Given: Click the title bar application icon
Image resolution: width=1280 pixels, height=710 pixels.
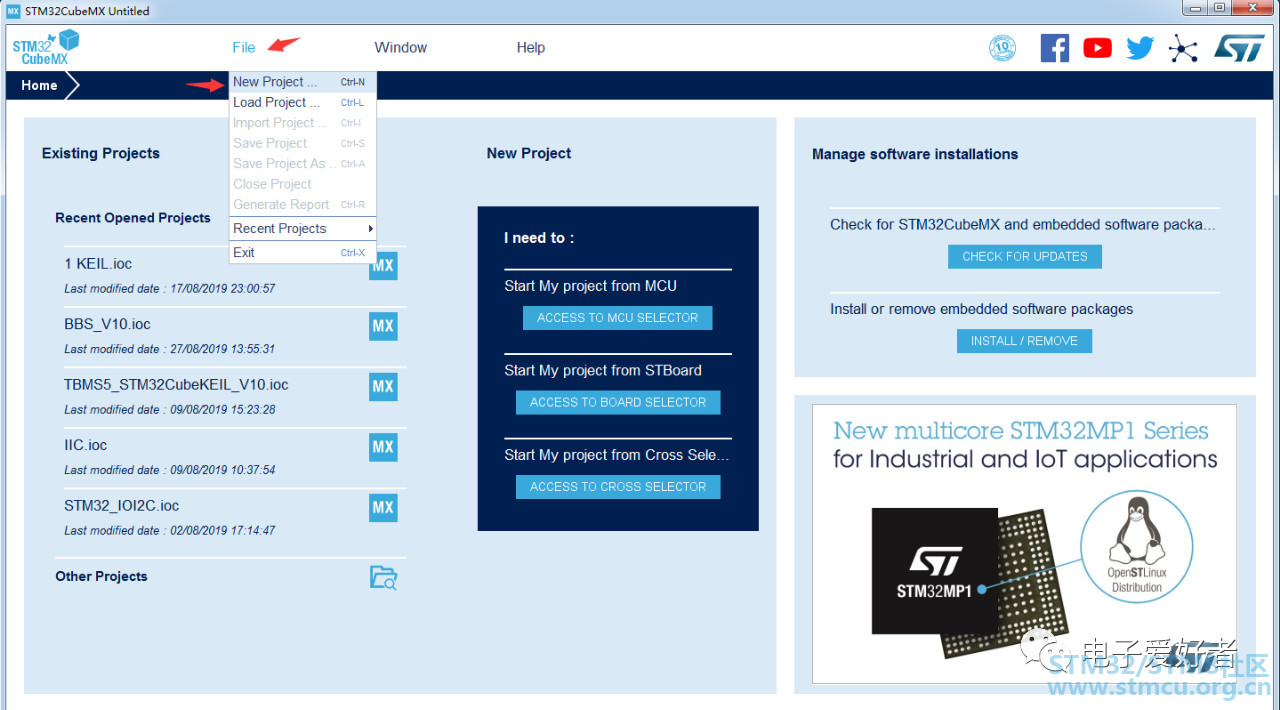Looking at the screenshot, I should coord(13,11).
